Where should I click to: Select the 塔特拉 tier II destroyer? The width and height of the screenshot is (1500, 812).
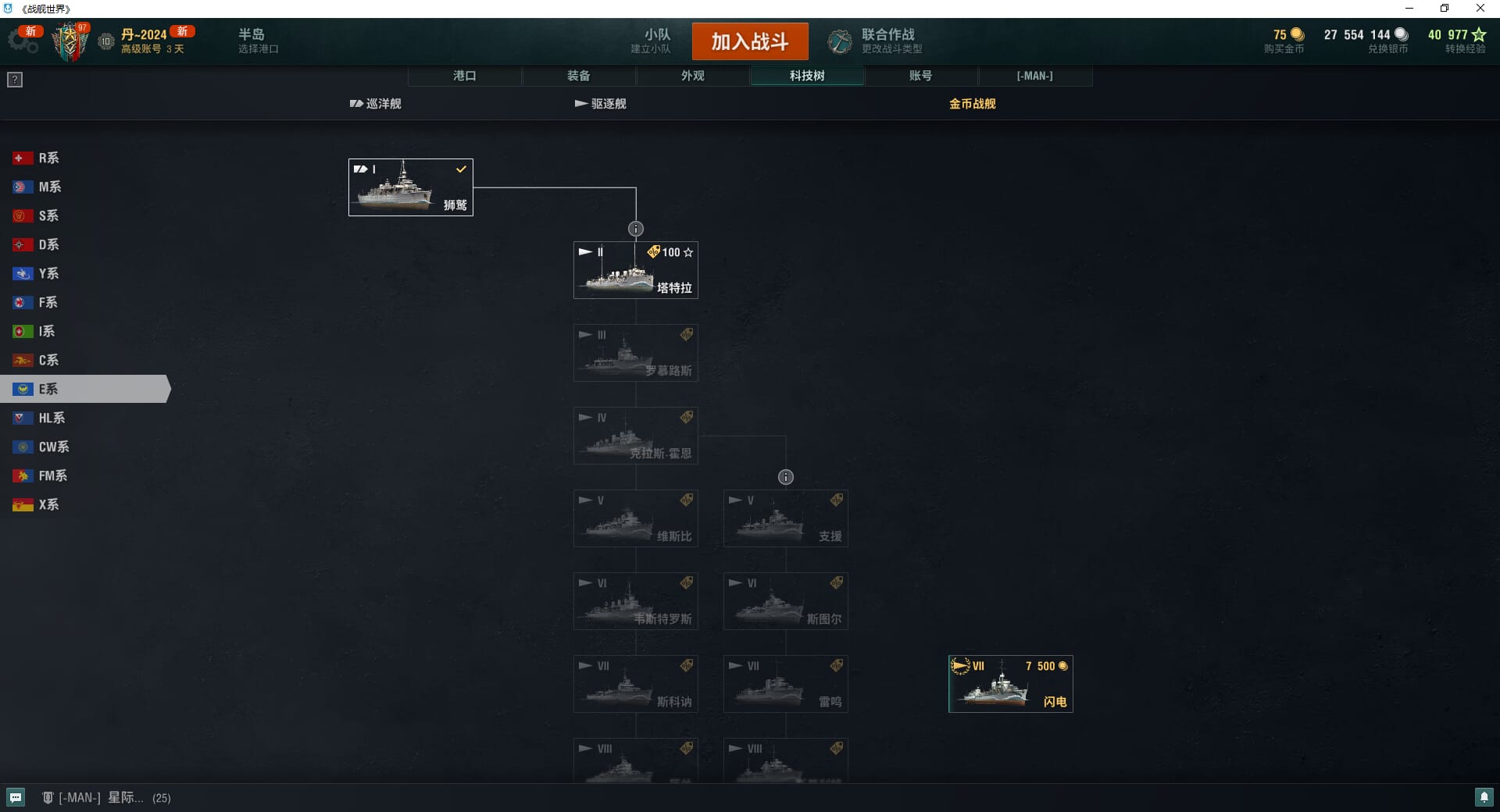(636, 270)
